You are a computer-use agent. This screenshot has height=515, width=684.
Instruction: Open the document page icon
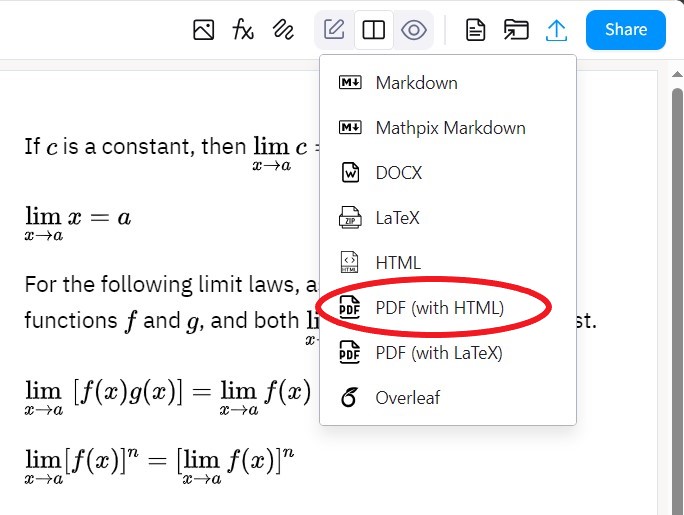(476, 30)
